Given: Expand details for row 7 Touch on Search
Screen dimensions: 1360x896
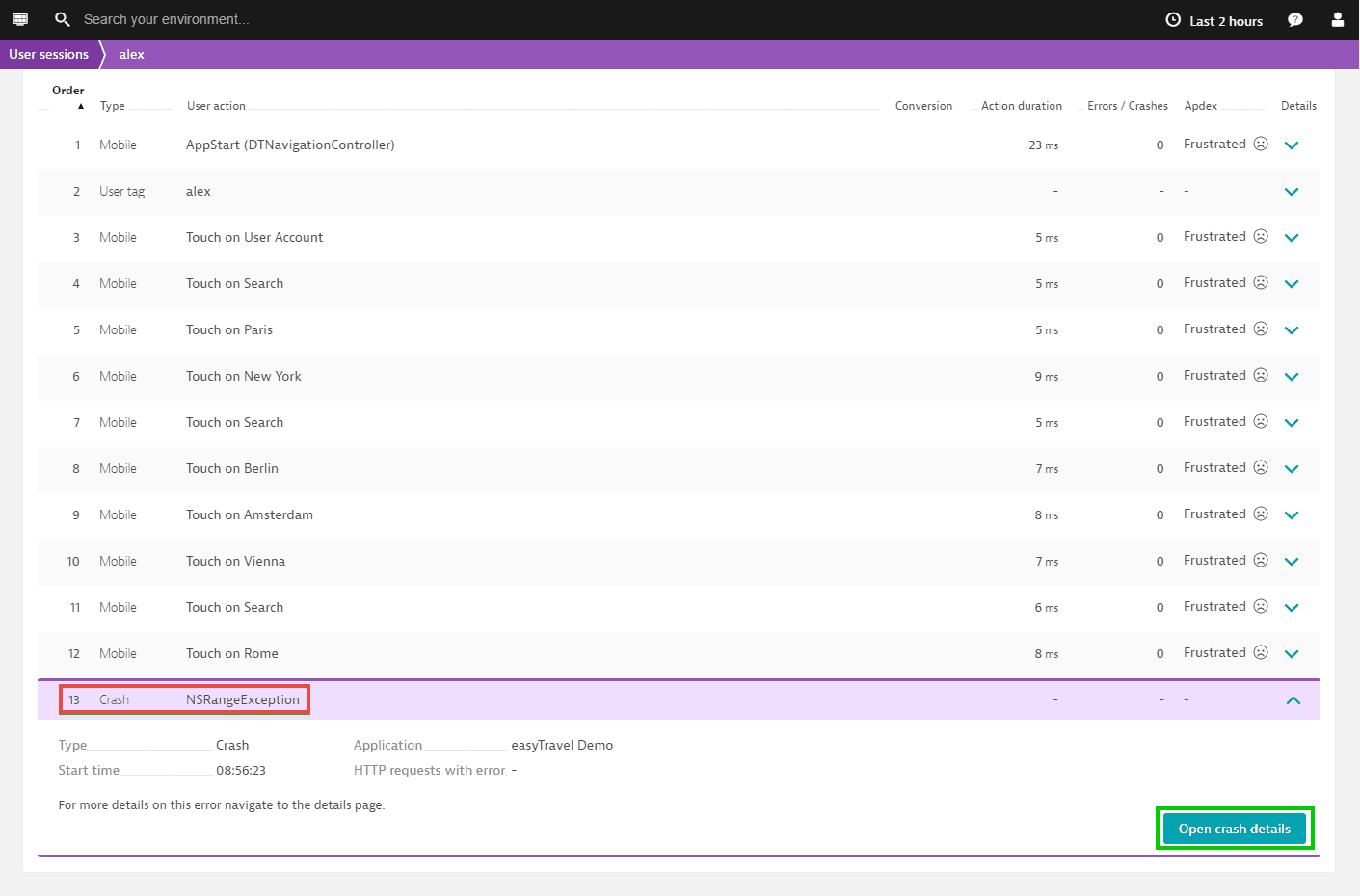Looking at the screenshot, I should click(x=1293, y=423).
